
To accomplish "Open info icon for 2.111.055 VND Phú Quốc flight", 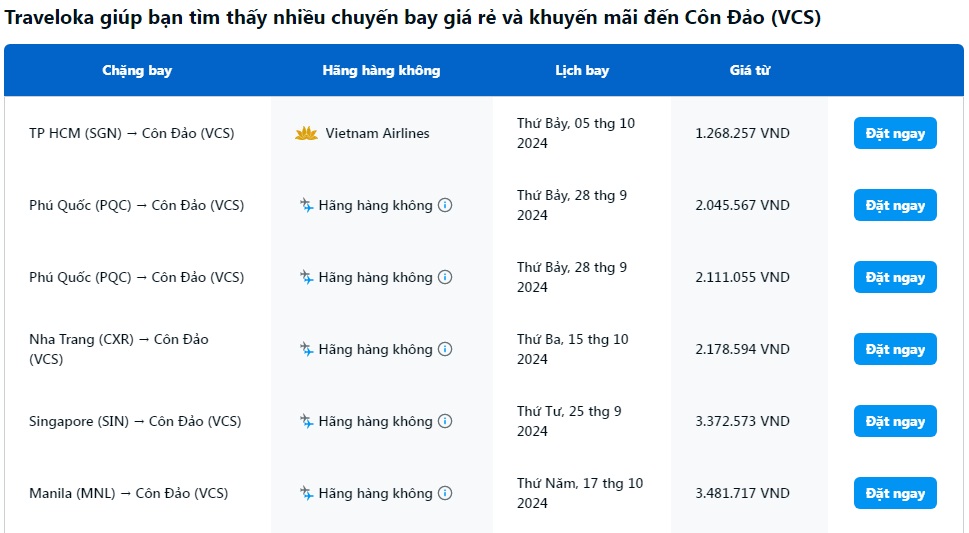I will (445, 277).
